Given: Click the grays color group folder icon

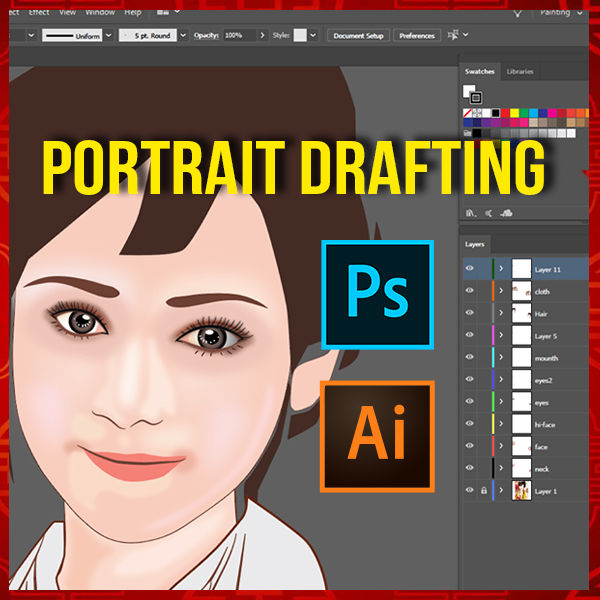Looking at the screenshot, I should tap(467, 133).
